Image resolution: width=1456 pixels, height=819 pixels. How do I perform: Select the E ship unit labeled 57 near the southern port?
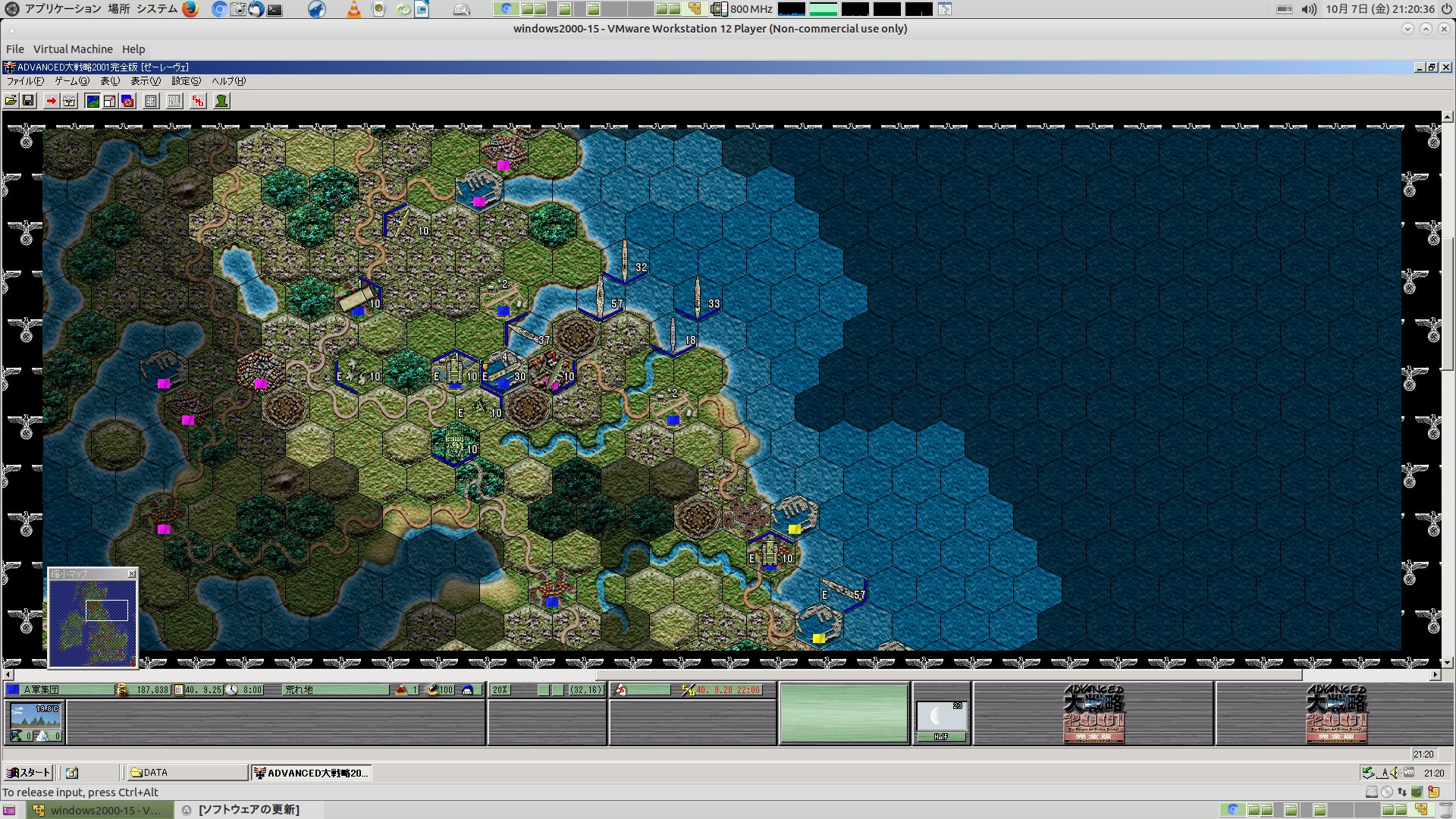843,590
